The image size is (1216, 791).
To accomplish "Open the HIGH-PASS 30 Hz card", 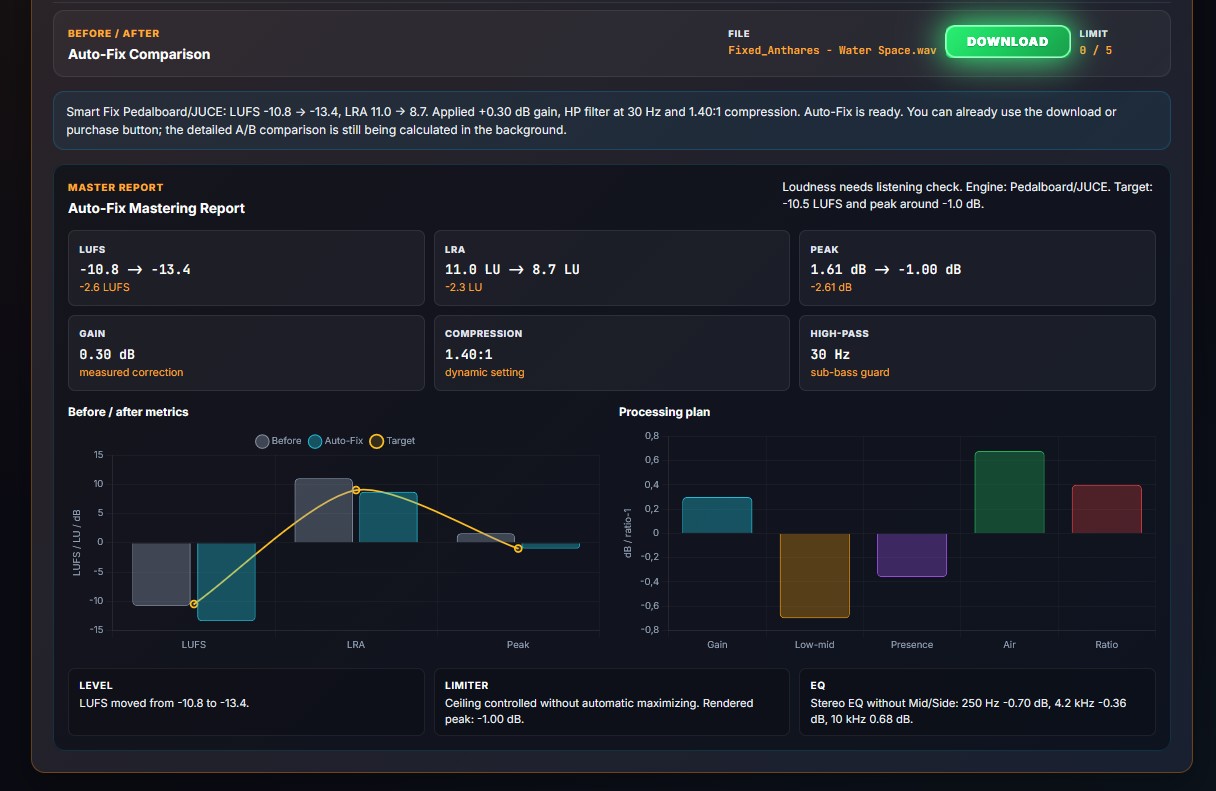I will point(977,353).
